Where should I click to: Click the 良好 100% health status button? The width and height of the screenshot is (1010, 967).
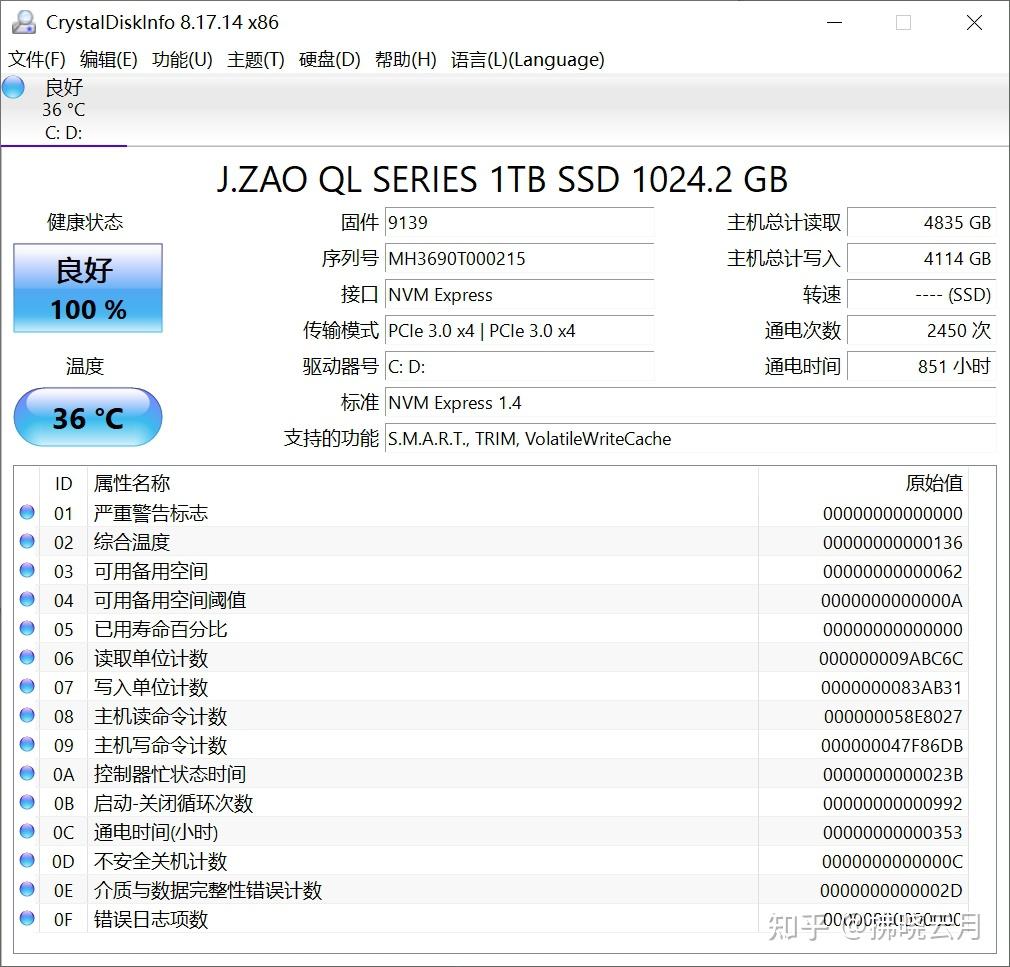click(x=87, y=288)
